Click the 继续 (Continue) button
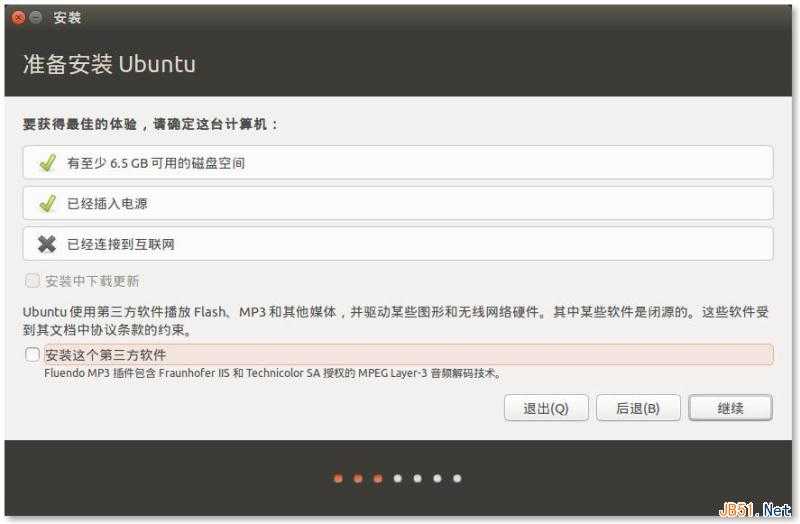Screen dimensions: 800x524 coord(730,408)
